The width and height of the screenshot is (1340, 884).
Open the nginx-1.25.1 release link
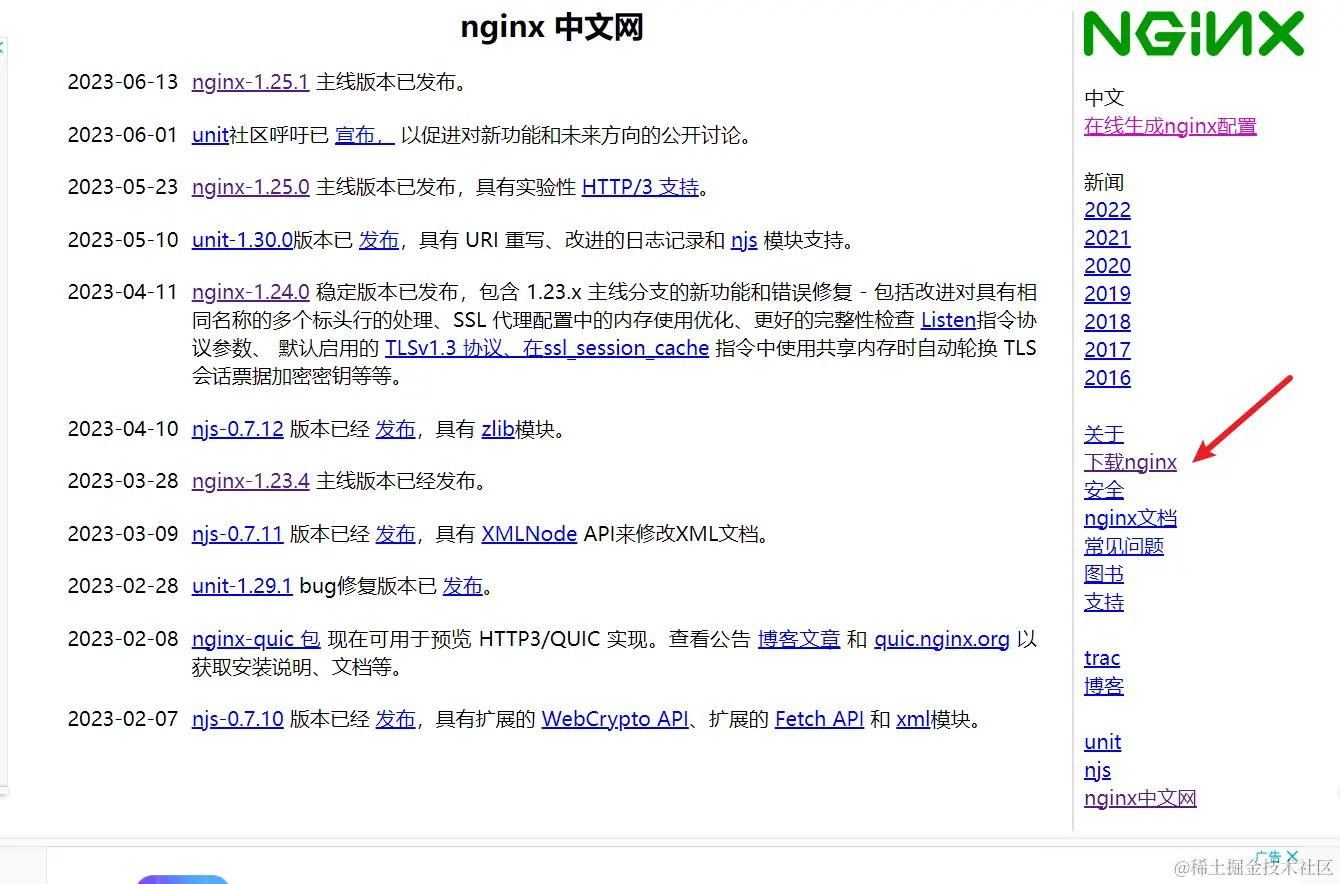(250, 82)
